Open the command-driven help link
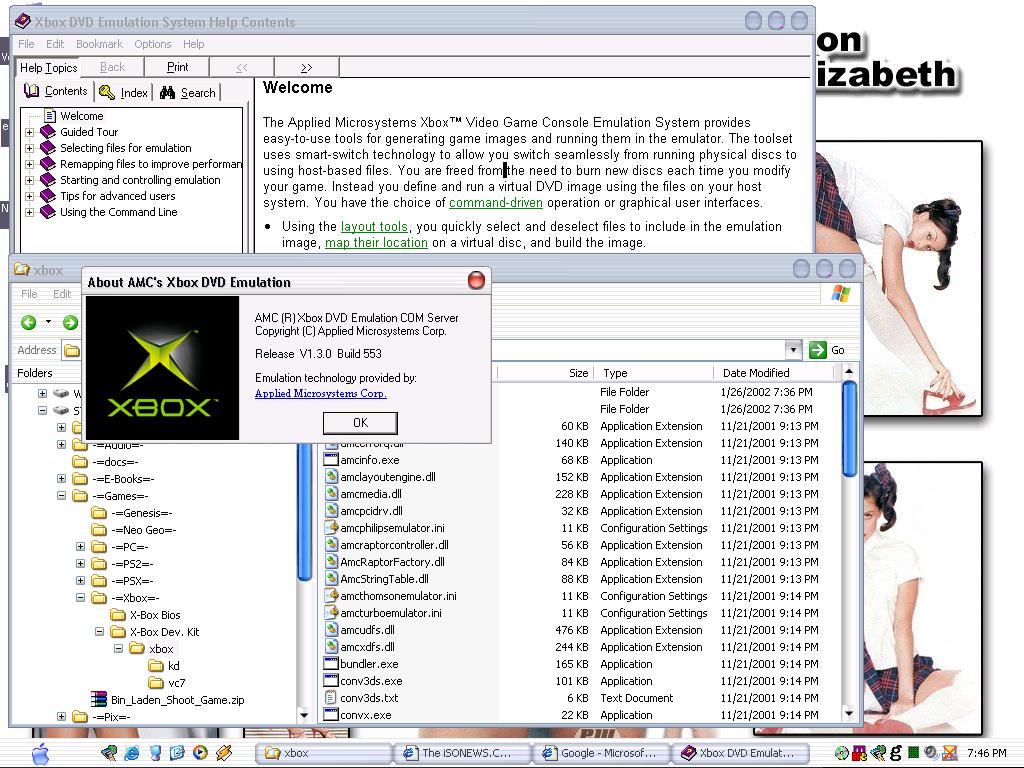Image resolution: width=1024 pixels, height=768 pixels. coord(496,202)
